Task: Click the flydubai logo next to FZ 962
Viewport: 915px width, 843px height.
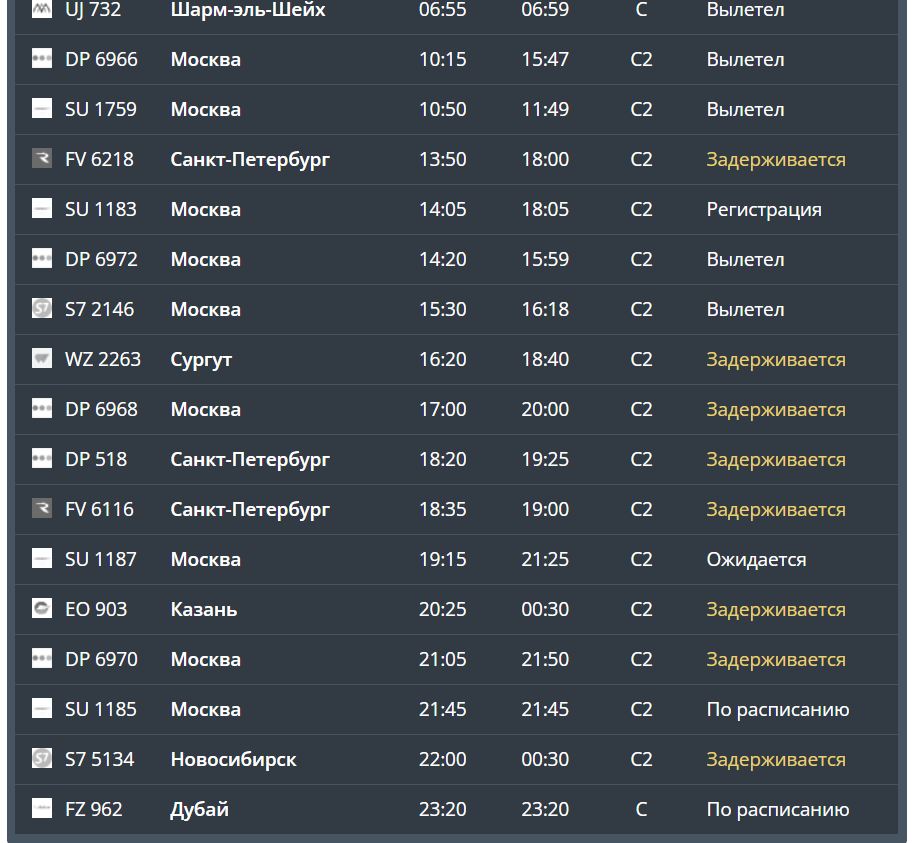Action: 41,809
